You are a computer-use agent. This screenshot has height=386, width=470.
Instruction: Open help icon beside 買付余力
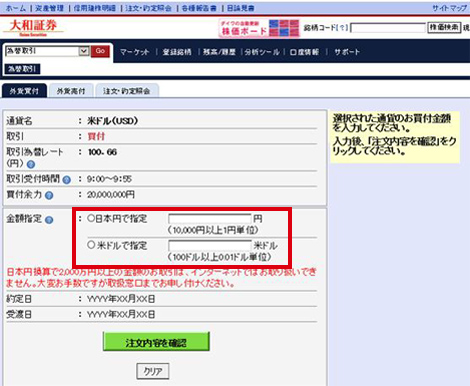click(x=49, y=195)
